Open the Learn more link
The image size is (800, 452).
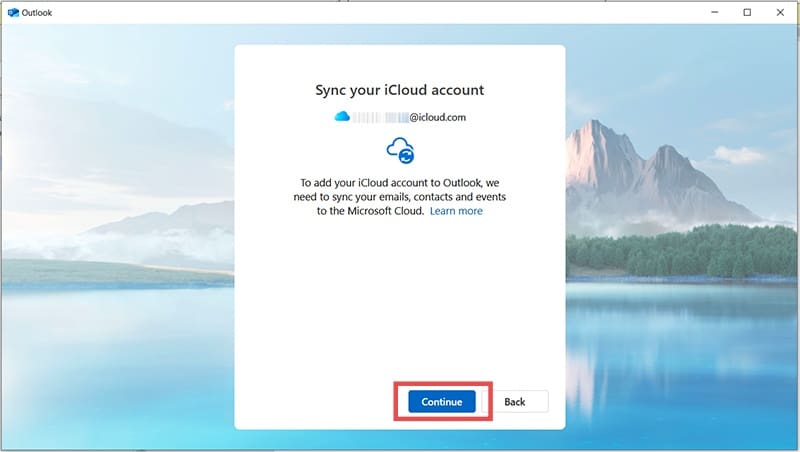(456, 211)
